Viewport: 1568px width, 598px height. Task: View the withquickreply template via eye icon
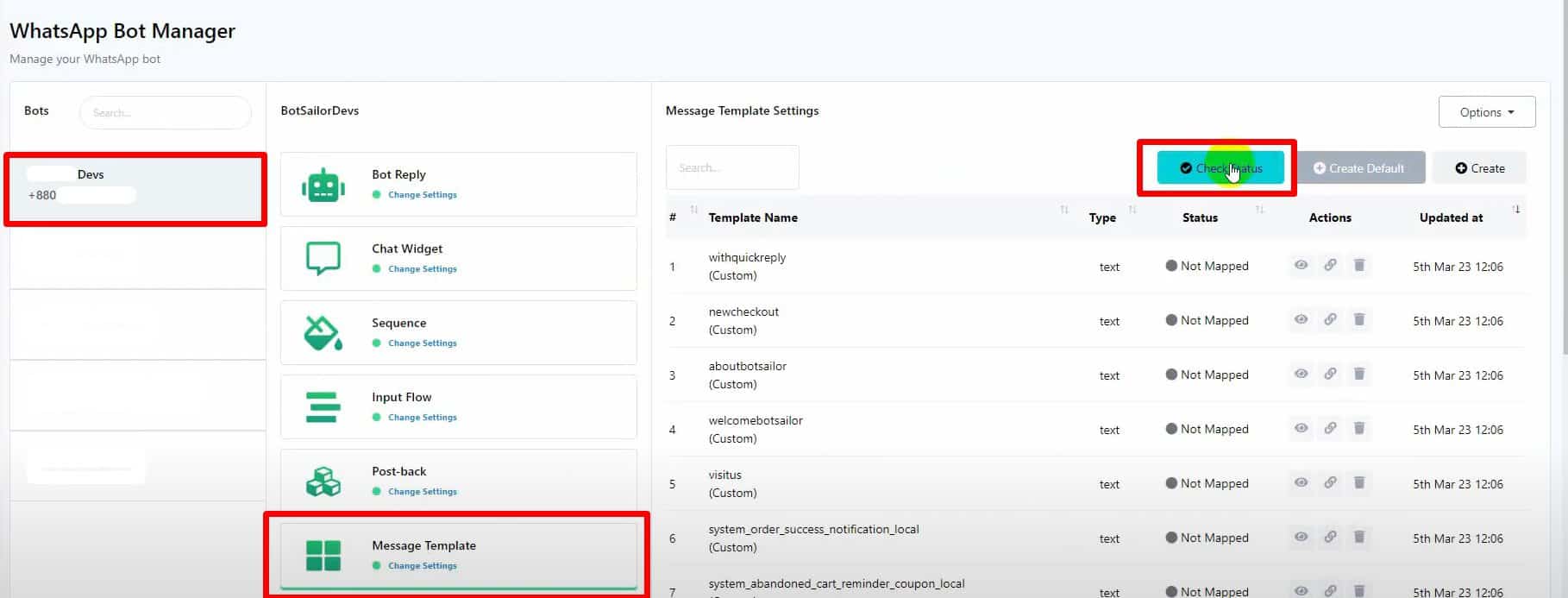(1301, 266)
